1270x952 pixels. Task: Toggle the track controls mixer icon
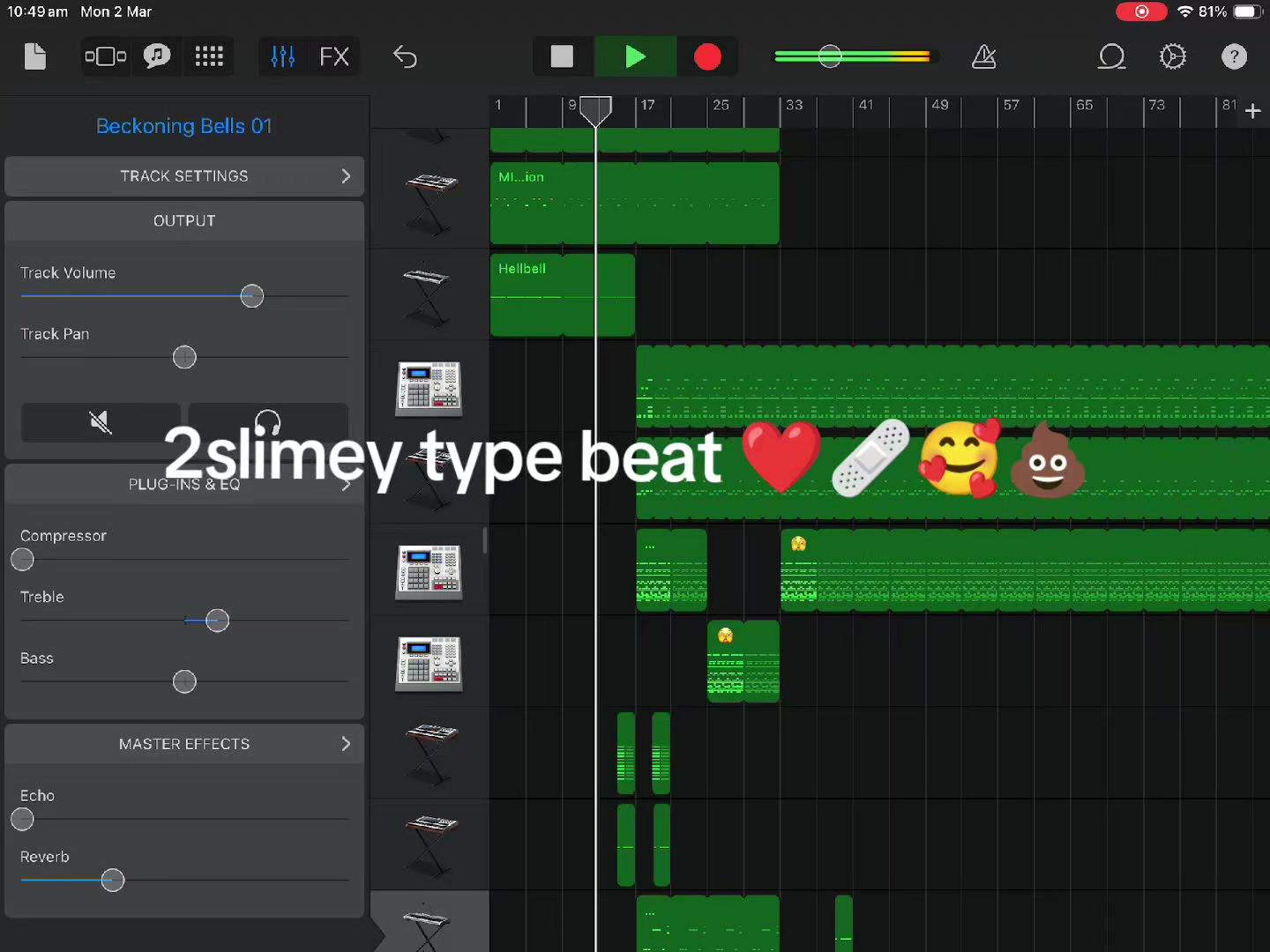click(282, 57)
